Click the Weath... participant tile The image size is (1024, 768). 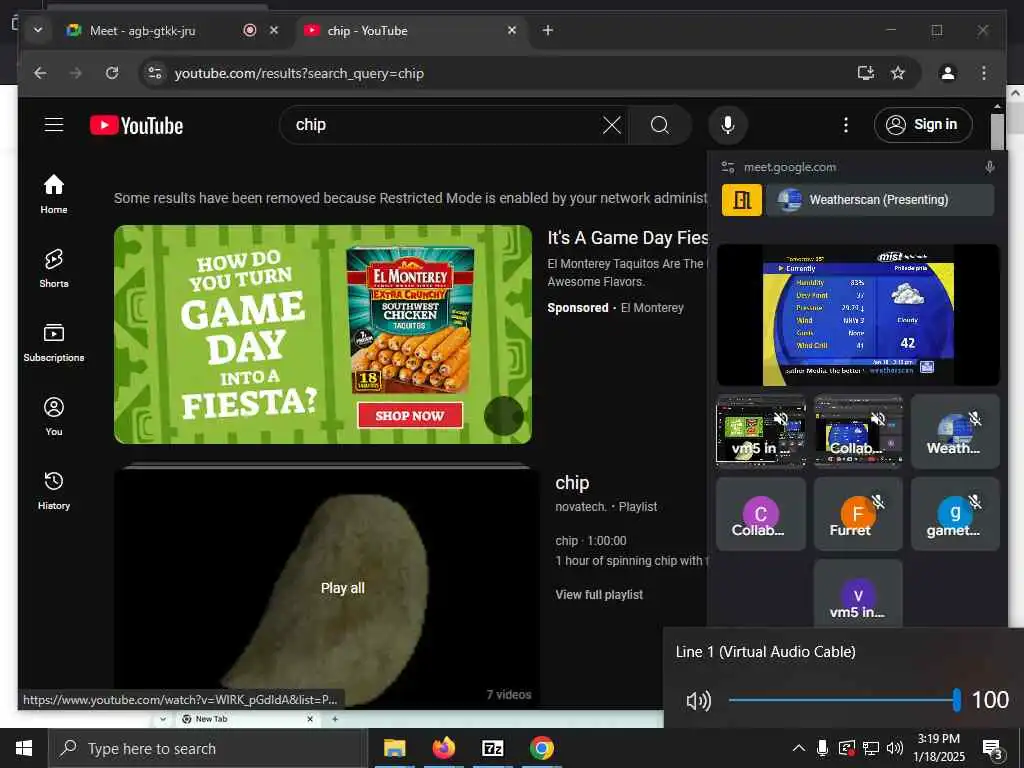[x=955, y=431]
